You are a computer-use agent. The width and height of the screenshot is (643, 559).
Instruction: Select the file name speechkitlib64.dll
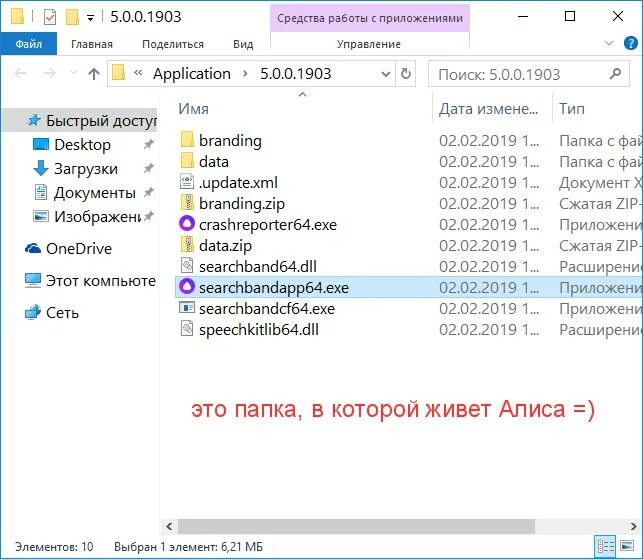259,330
